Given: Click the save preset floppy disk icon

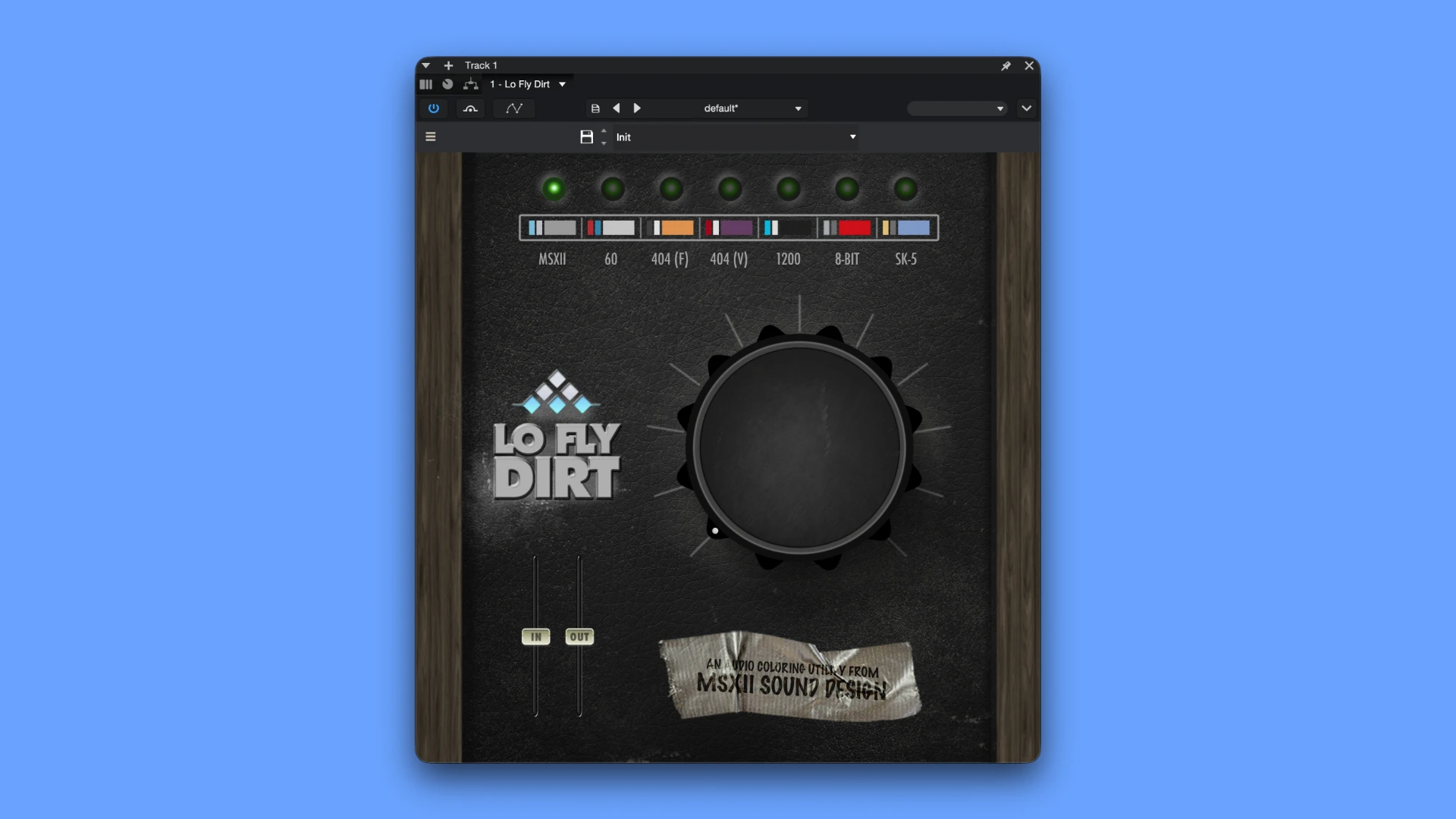Looking at the screenshot, I should point(586,137).
